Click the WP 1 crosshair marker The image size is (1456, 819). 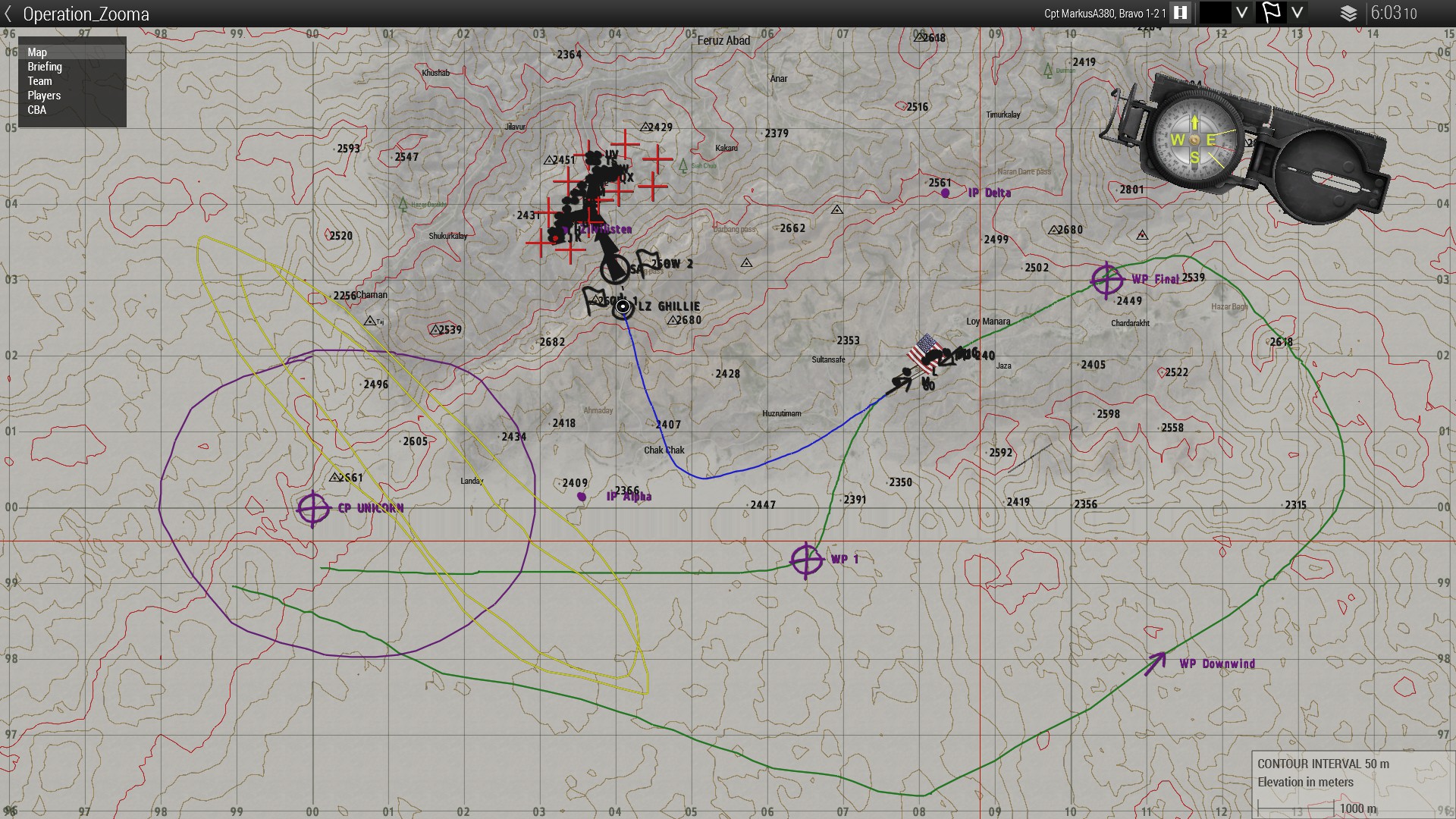pyautogui.click(x=806, y=560)
